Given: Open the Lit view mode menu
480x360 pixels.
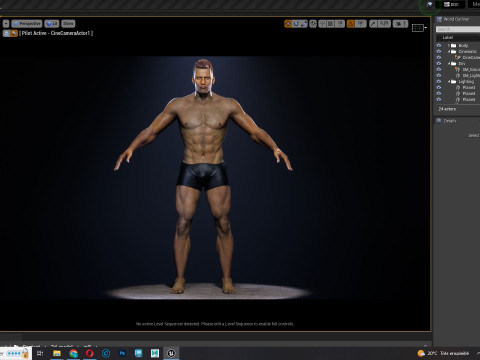Looking at the screenshot, I should [52, 24].
